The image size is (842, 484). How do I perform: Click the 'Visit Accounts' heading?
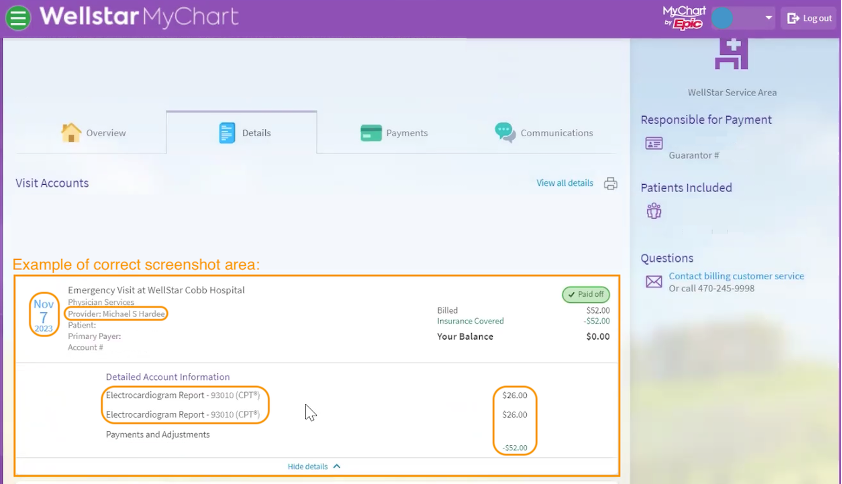pyautogui.click(x=52, y=183)
